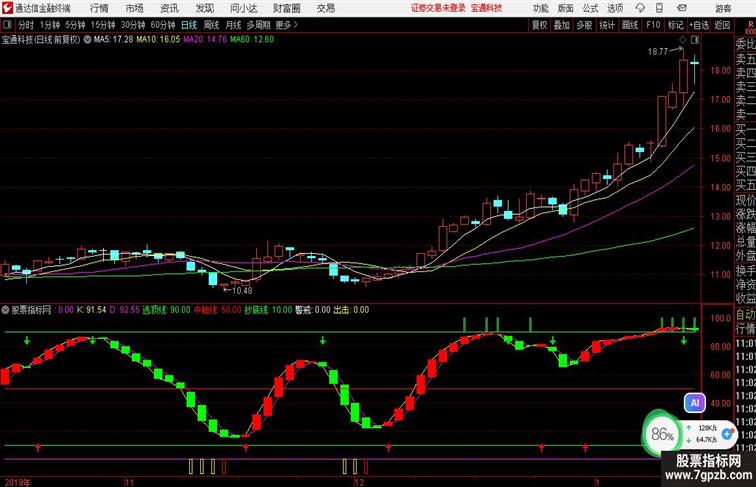Click the mobile phone icon
Image resolution: width=756 pixels, height=487 pixels.
tap(659, 8)
